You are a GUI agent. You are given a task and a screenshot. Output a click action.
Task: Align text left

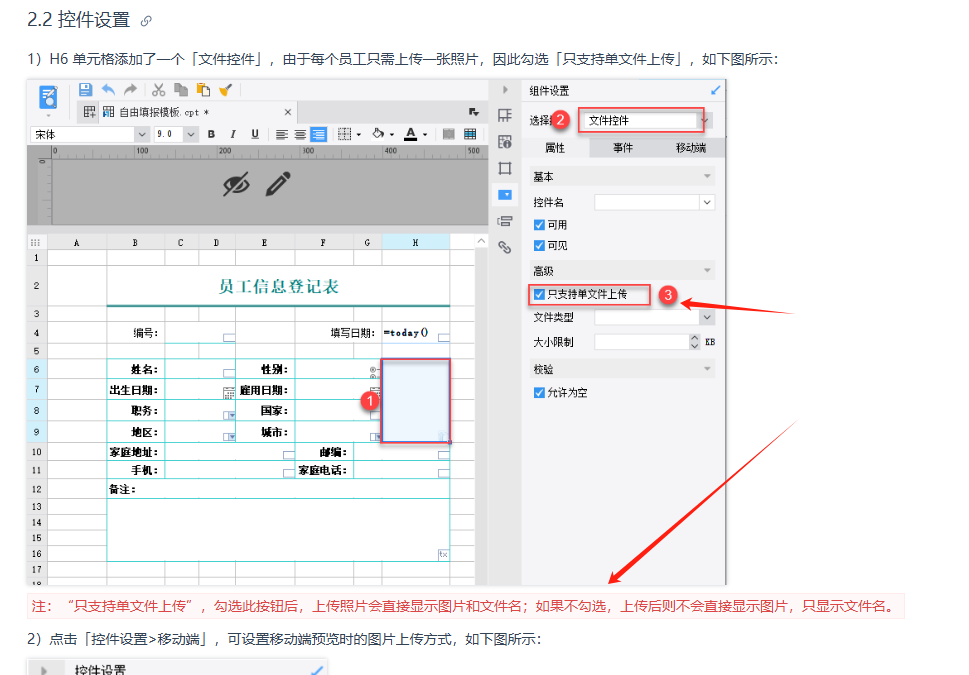(282, 134)
